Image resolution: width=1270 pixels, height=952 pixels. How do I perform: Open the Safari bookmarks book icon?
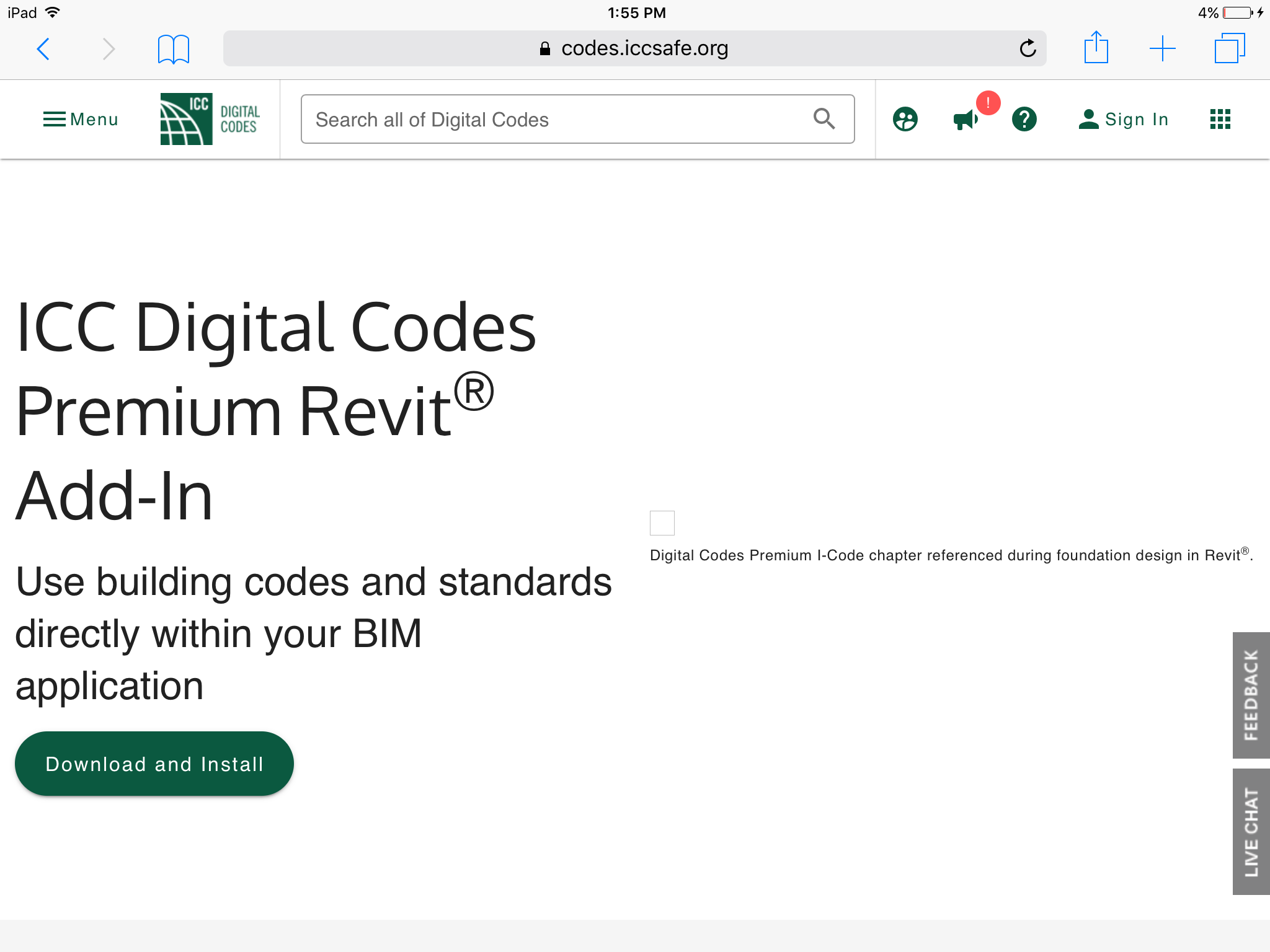tap(174, 49)
